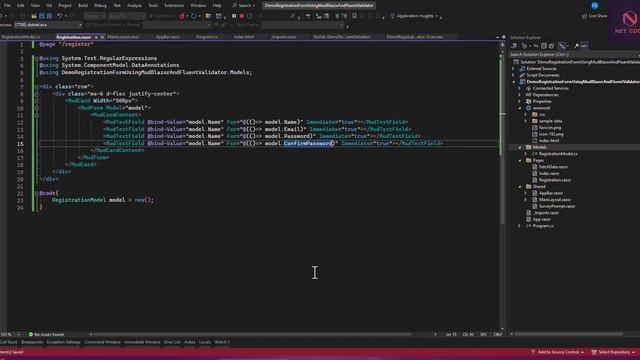Open the Build menu

[83, 5]
